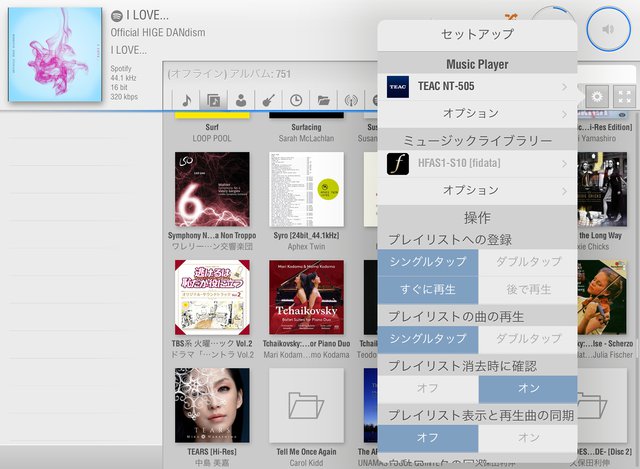The image size is (640, 469).
Task: Browse by artist person icon
Action: (241, 100)
